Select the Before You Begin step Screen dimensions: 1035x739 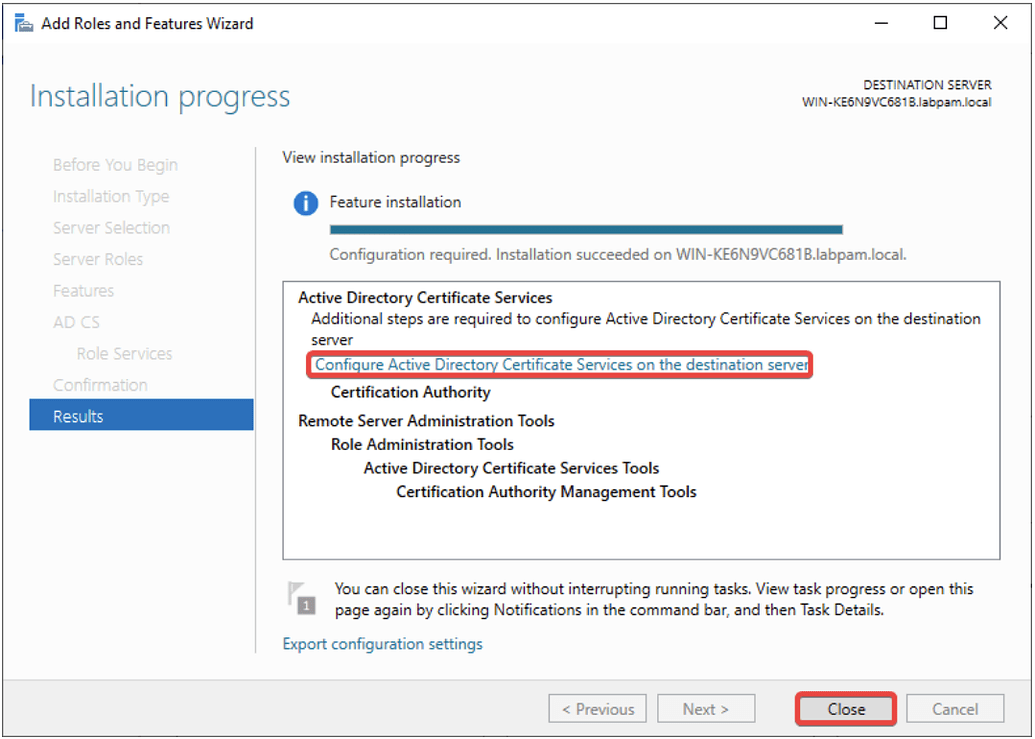point(114,164)
